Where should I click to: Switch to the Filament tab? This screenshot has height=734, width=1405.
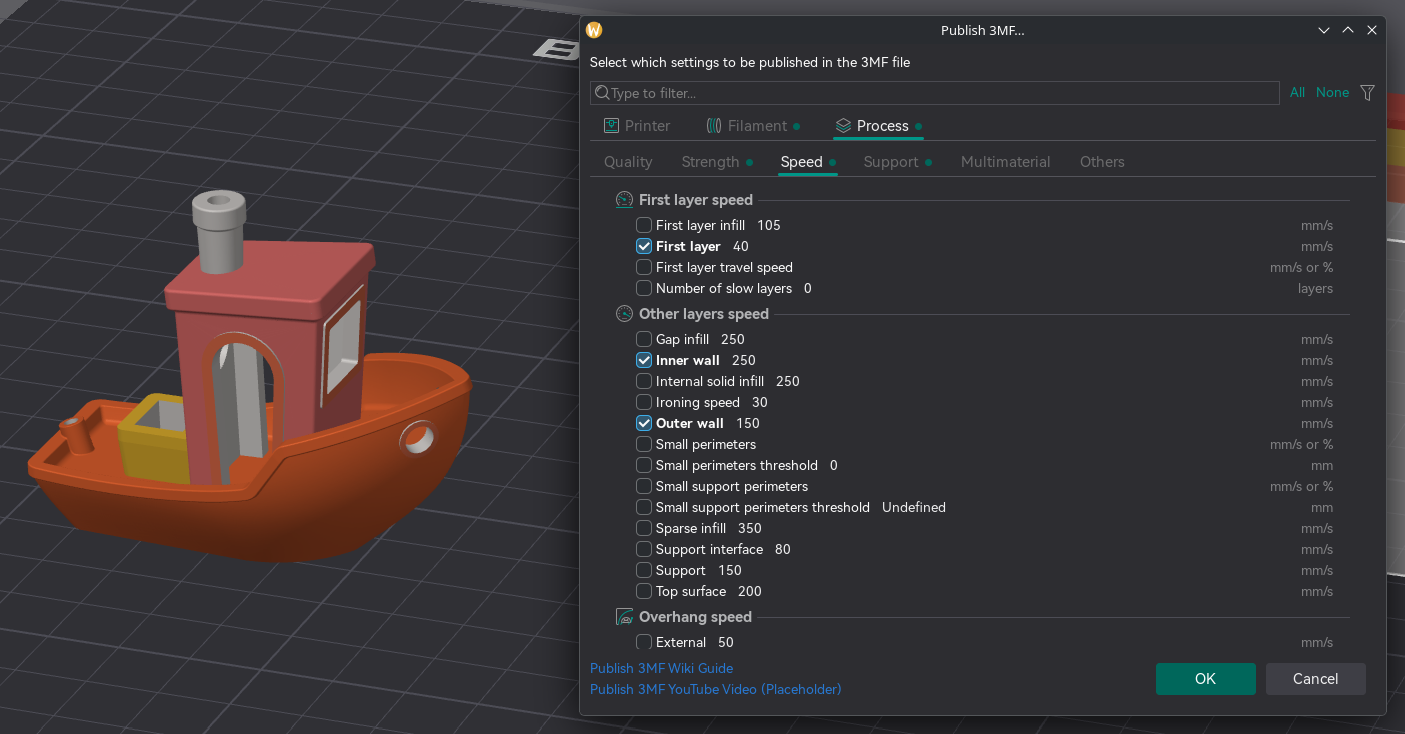click(x=753, y=126)
